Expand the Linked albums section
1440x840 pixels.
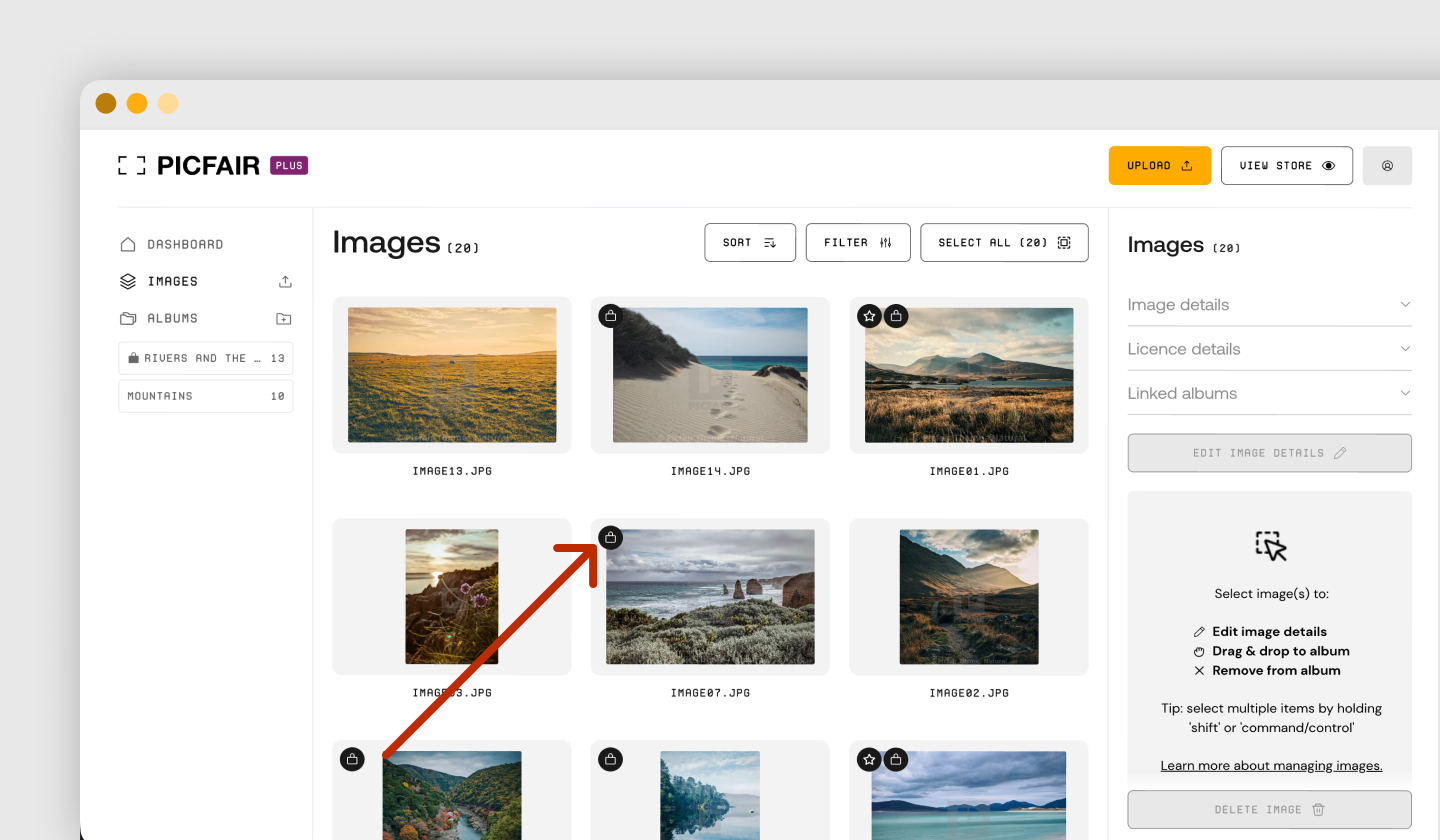1269,393
